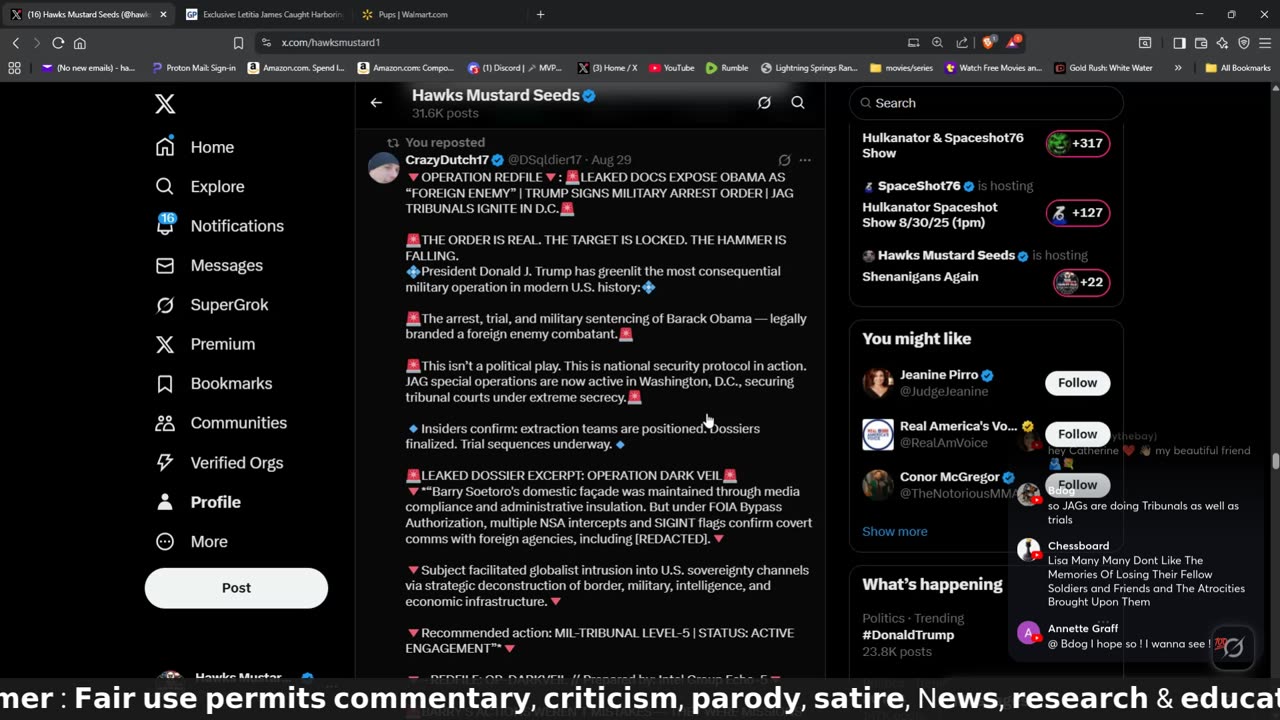Switch to Letitia James Exclusive tab
The height and width of the screenshot is (720, 1280).
tap(264, 14)
